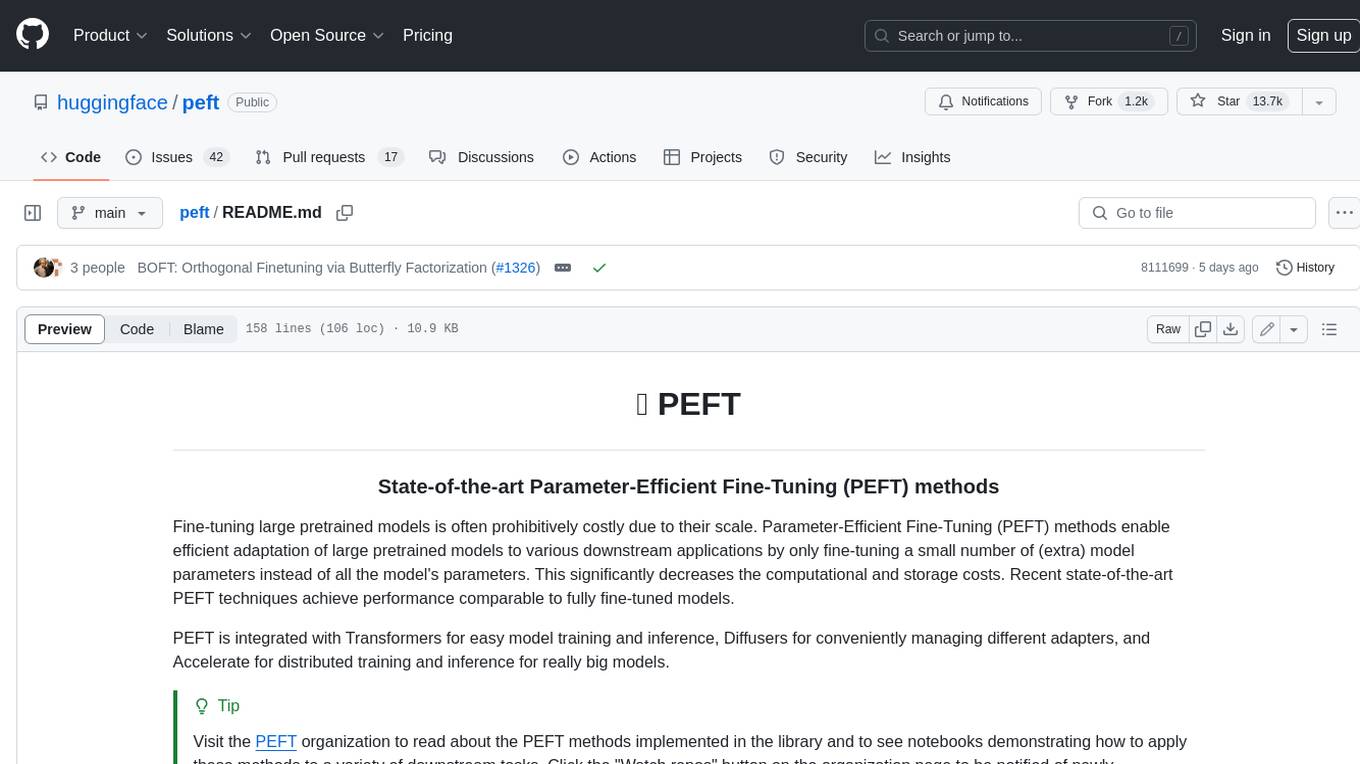The width and height of the screenshot is (1360, 764).
Task: Open the Pricing page
Action: [427, 35]
